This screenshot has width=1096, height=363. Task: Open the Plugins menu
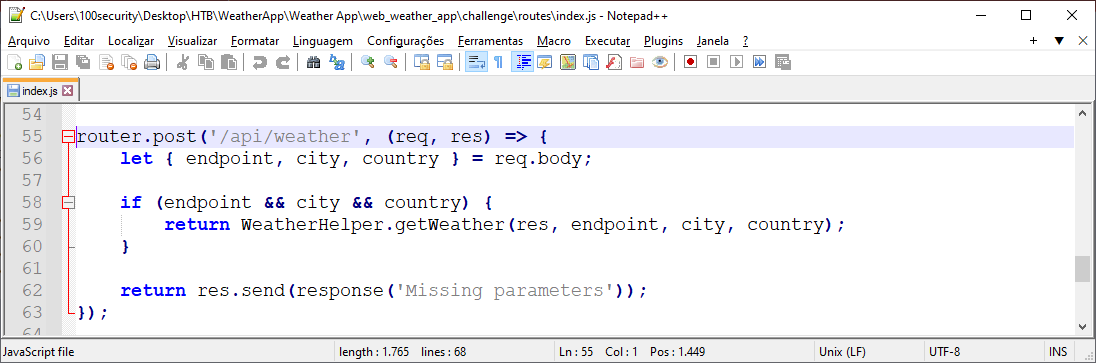663,41
